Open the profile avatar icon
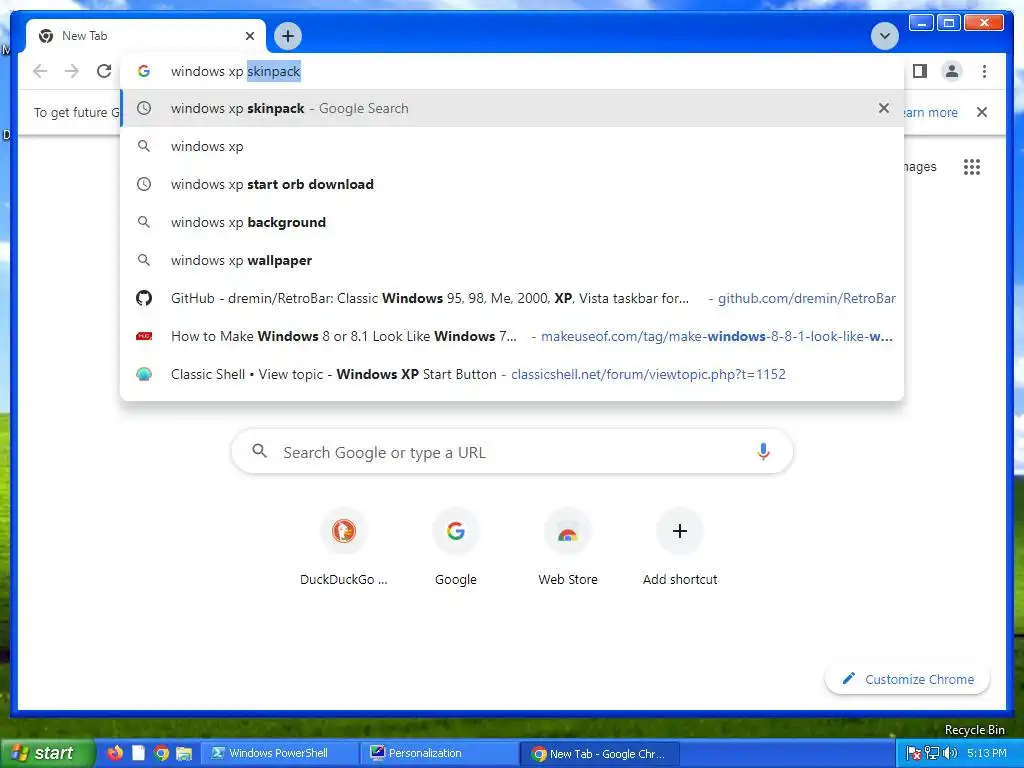This screenshot has width=1024, height=768. click(952, 71)
